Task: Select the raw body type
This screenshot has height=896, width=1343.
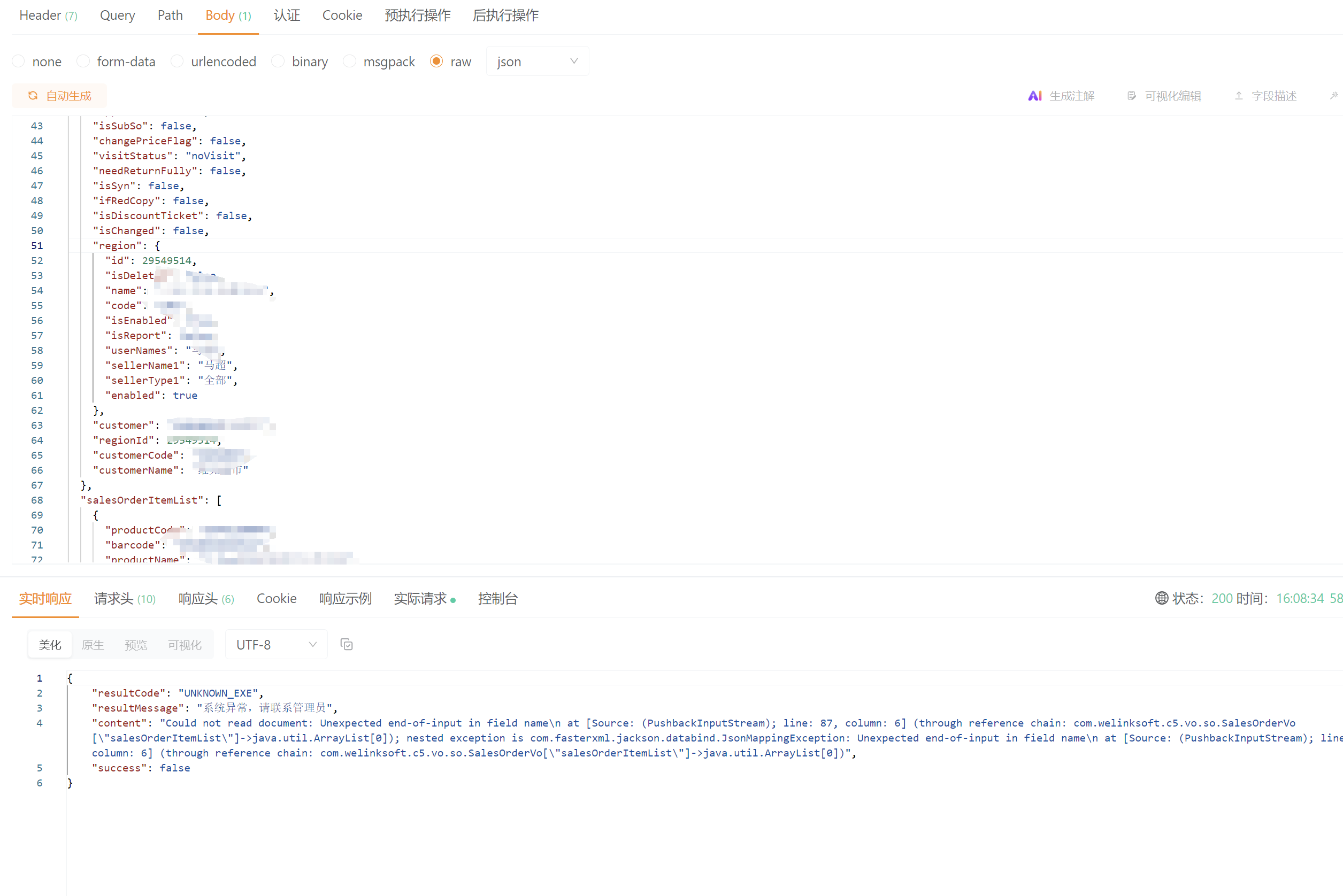Action: point(450,61)
